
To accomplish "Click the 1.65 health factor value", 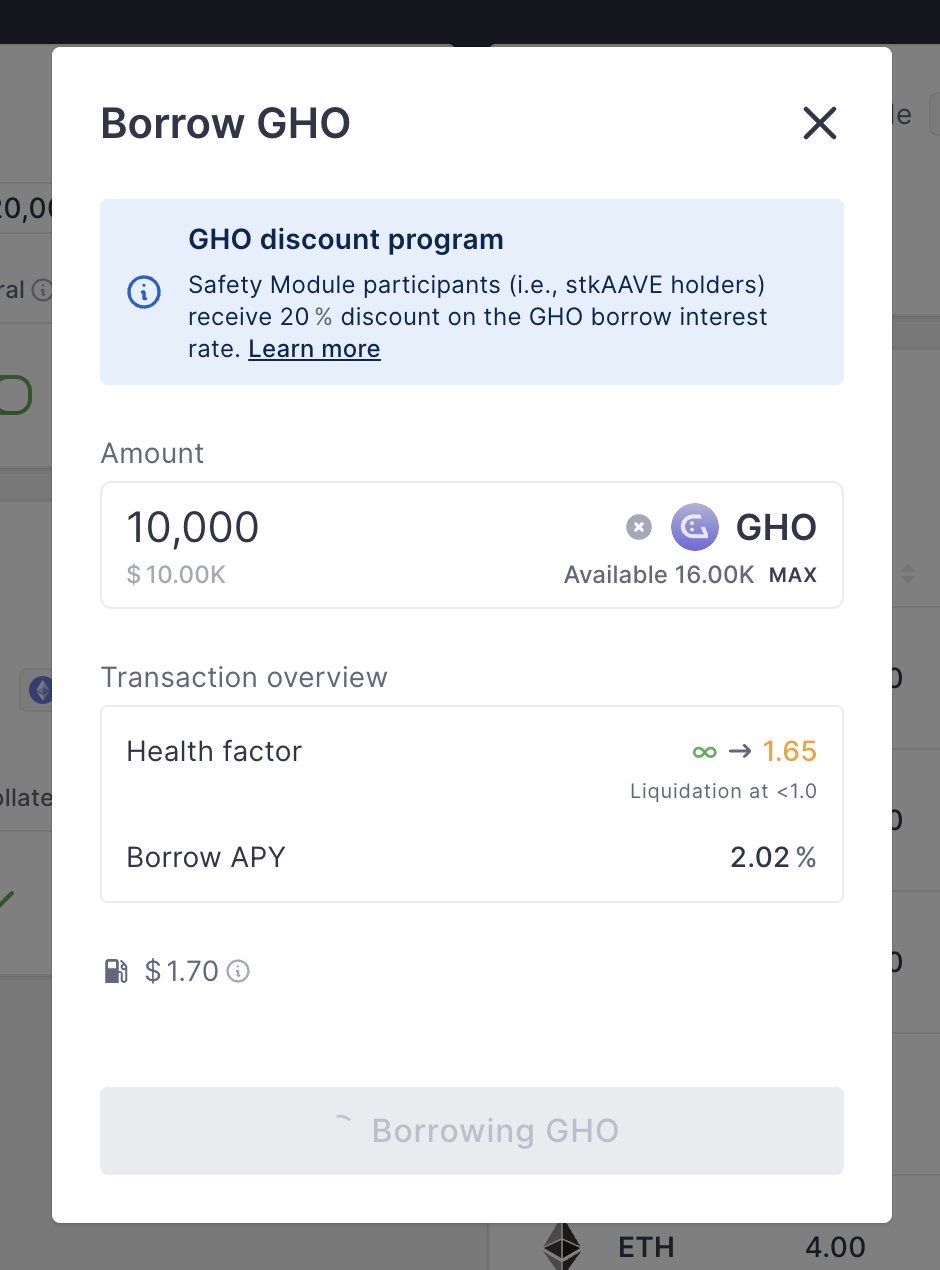I will pyautogui.click(x=789, y=751).
